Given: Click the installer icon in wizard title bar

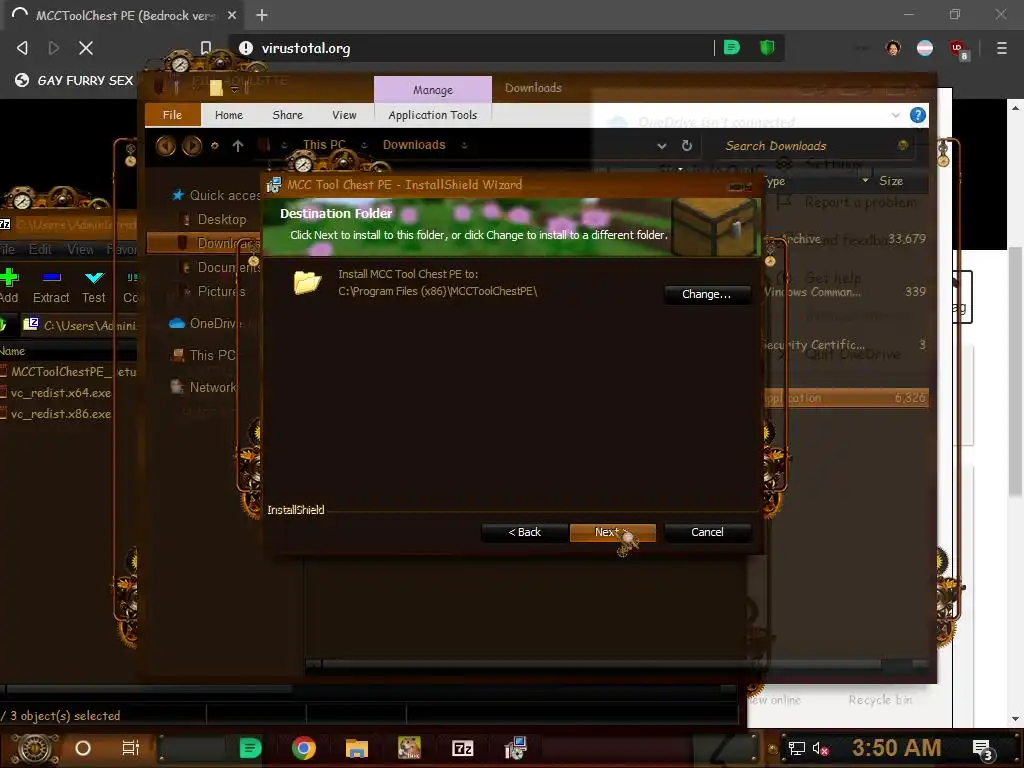Looking at the screenshot, I should coord(274,185).
